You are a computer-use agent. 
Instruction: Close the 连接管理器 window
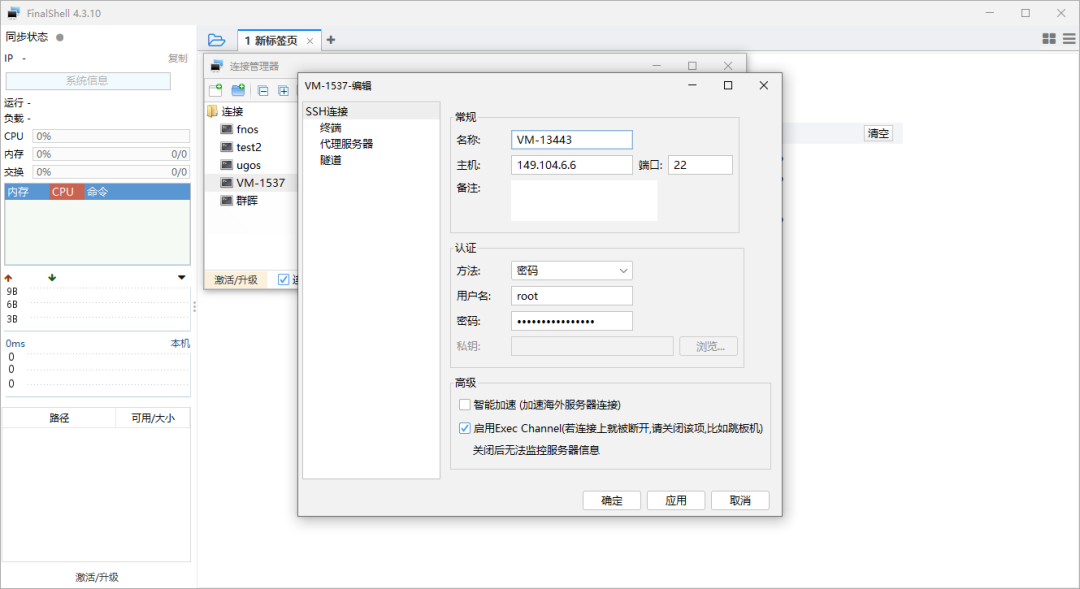(x=728, y=66)
